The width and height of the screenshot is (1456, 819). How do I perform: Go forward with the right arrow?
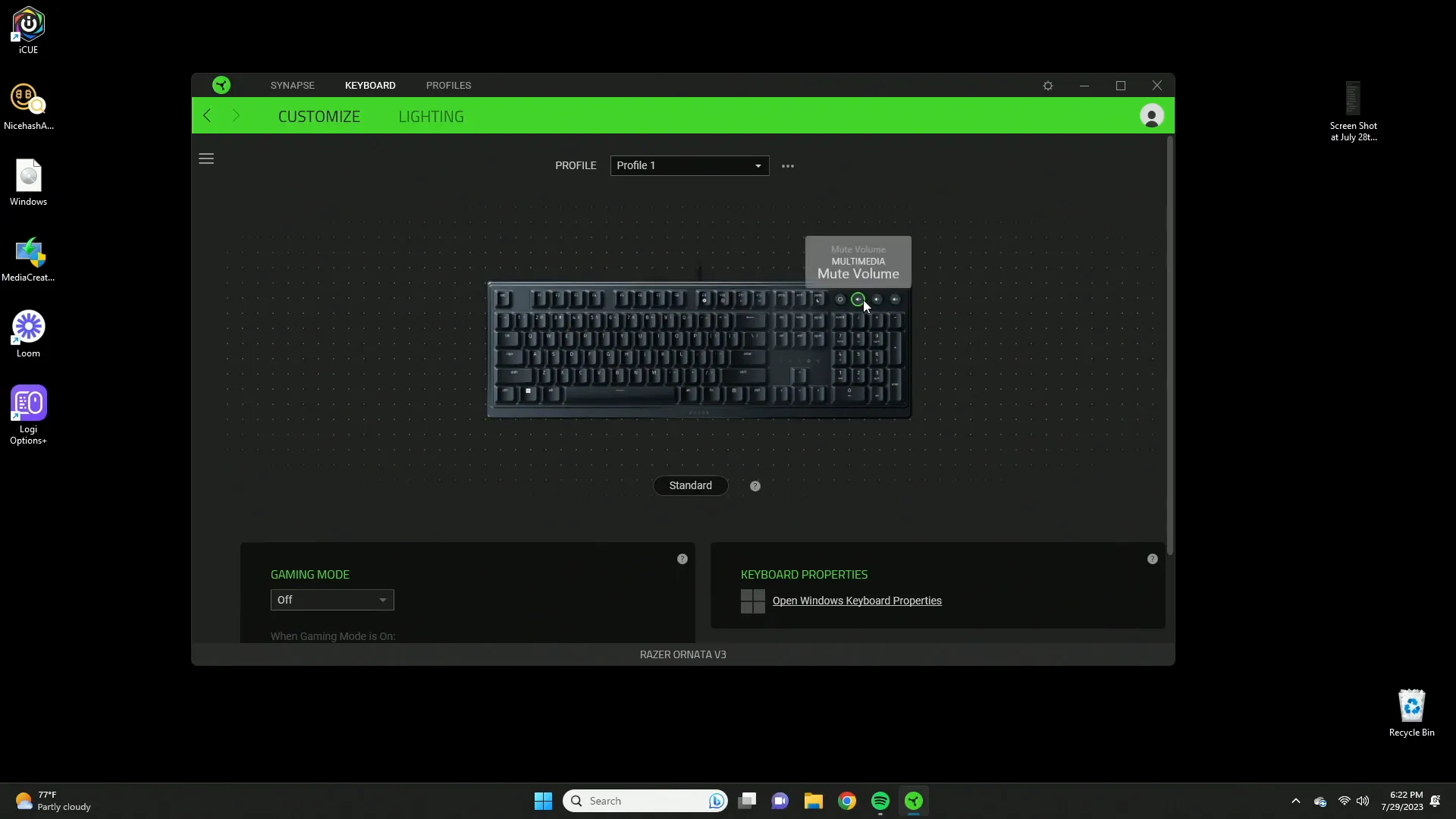(x=236, y=115)
